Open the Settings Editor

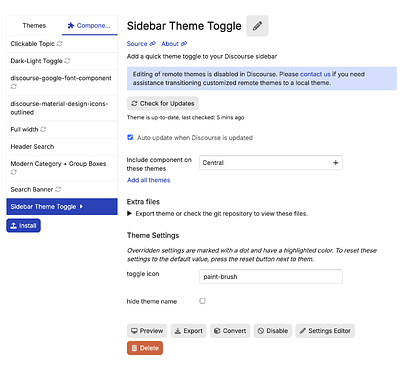tap(325, 331)
